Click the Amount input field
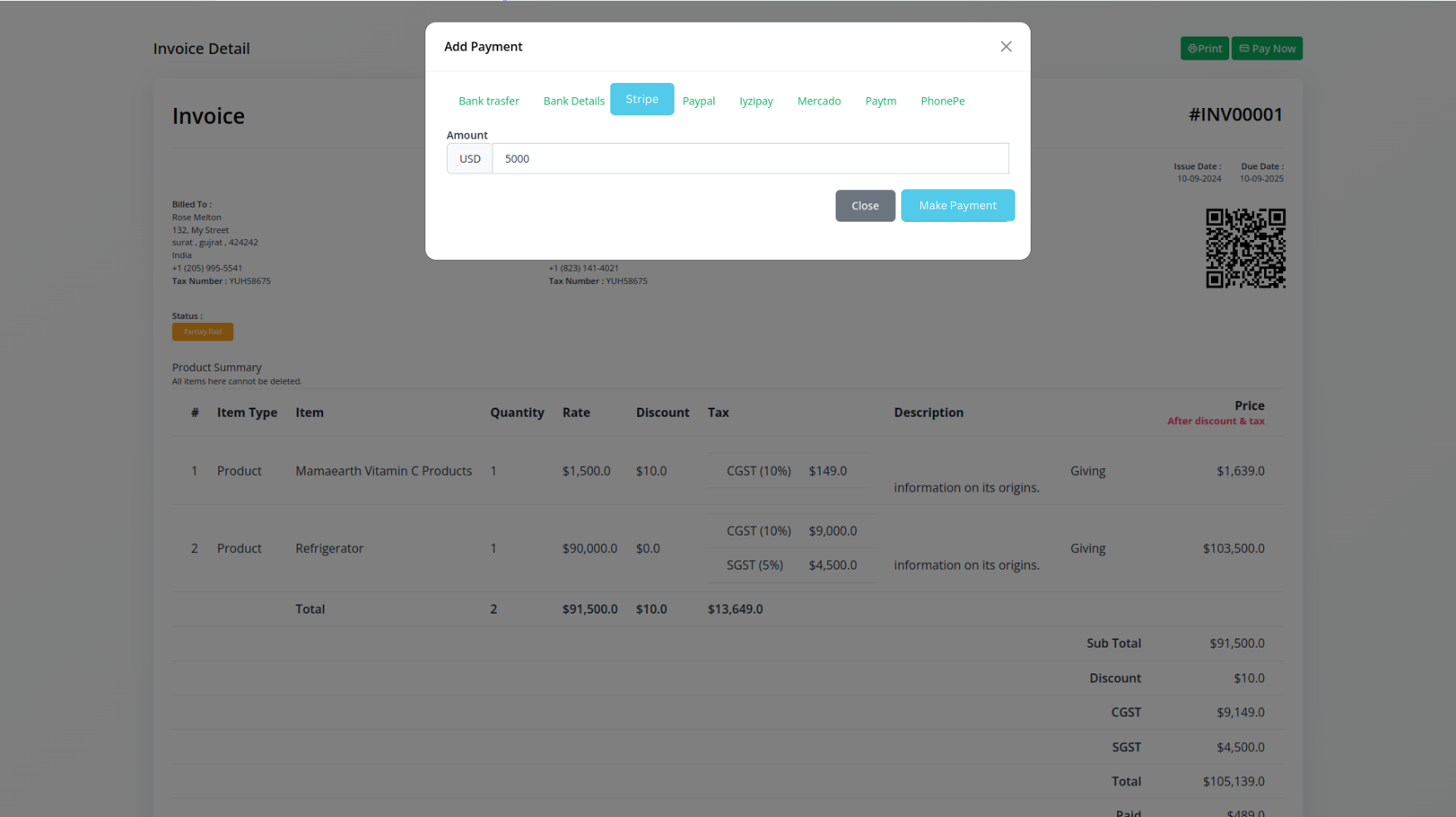The height and width of the screenshot is (817, 1456). (750, 159)
